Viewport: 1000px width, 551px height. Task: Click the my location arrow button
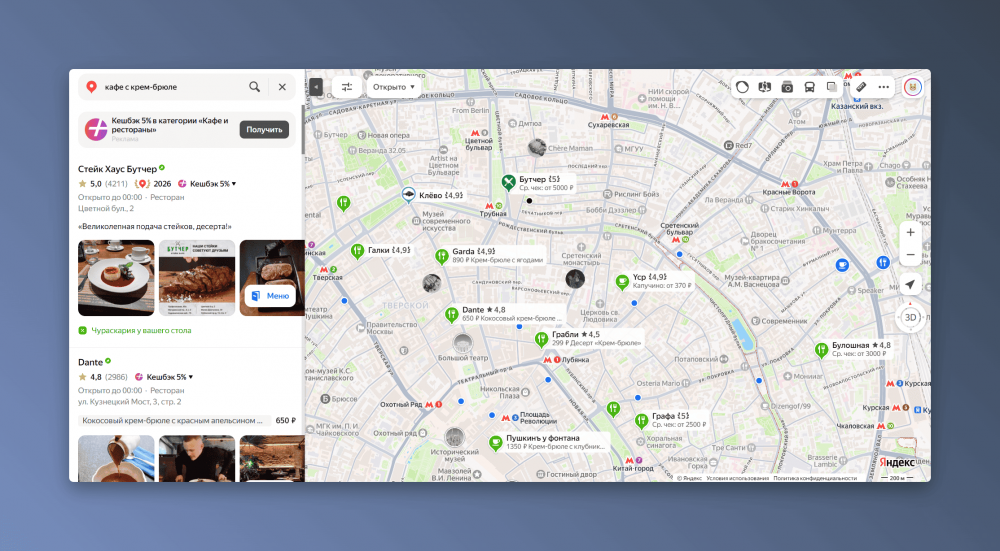click(911, 284)
